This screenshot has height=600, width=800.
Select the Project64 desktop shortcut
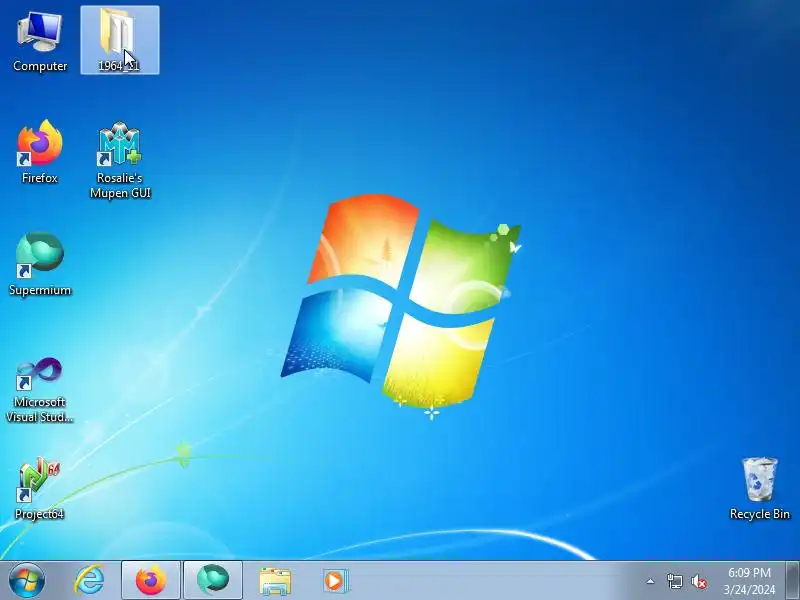coord(40,488)
